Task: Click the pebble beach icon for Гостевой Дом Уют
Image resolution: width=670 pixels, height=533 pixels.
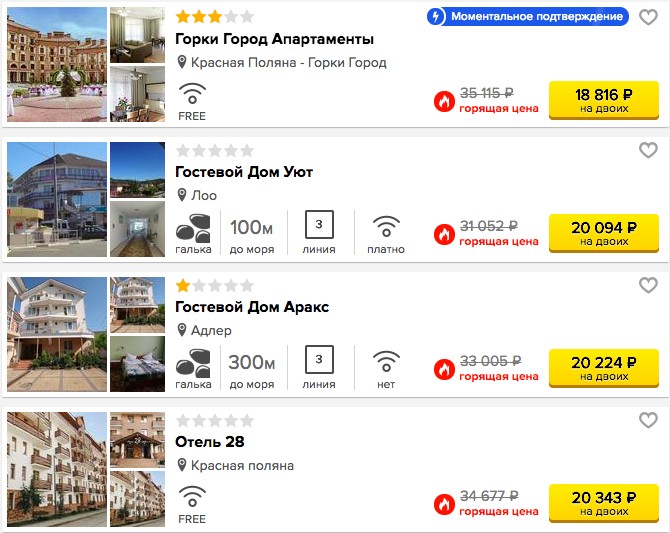Action: pyautogui.click(x=193, y=227)
